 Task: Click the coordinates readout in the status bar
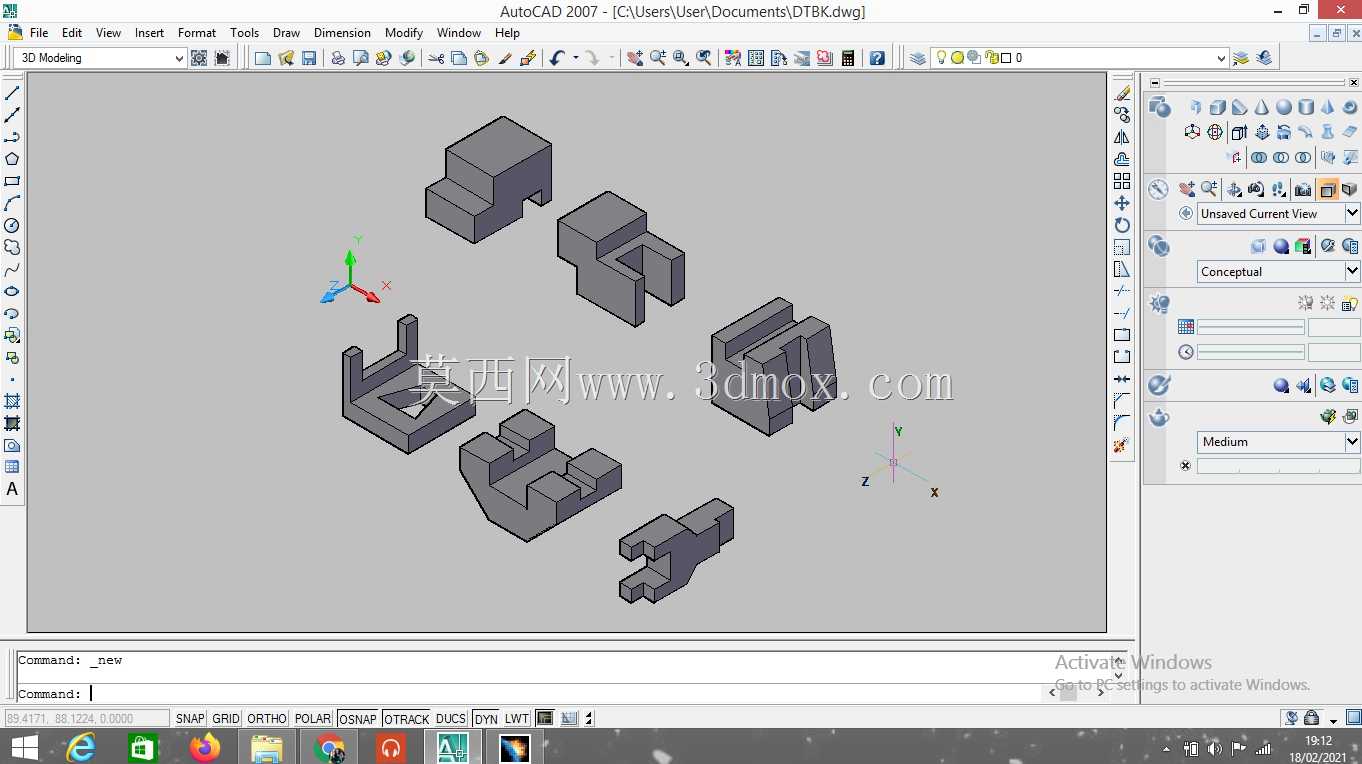[86, 718]
